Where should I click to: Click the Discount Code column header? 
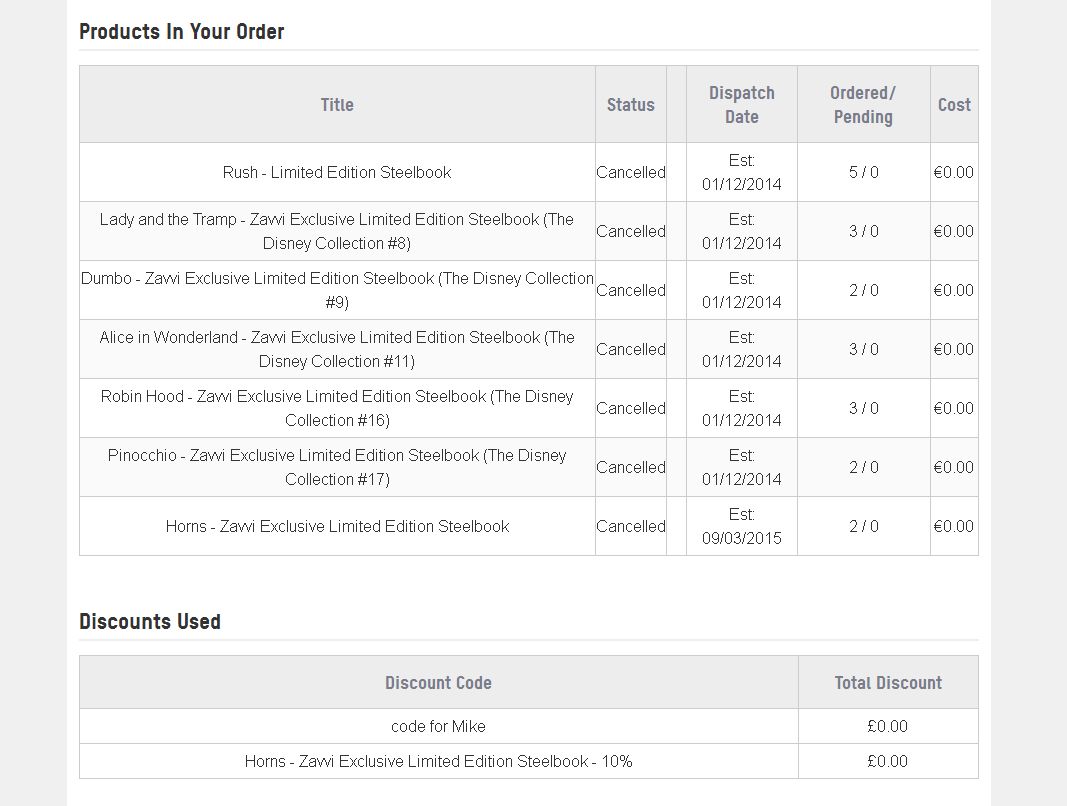(x=438, y=683)
